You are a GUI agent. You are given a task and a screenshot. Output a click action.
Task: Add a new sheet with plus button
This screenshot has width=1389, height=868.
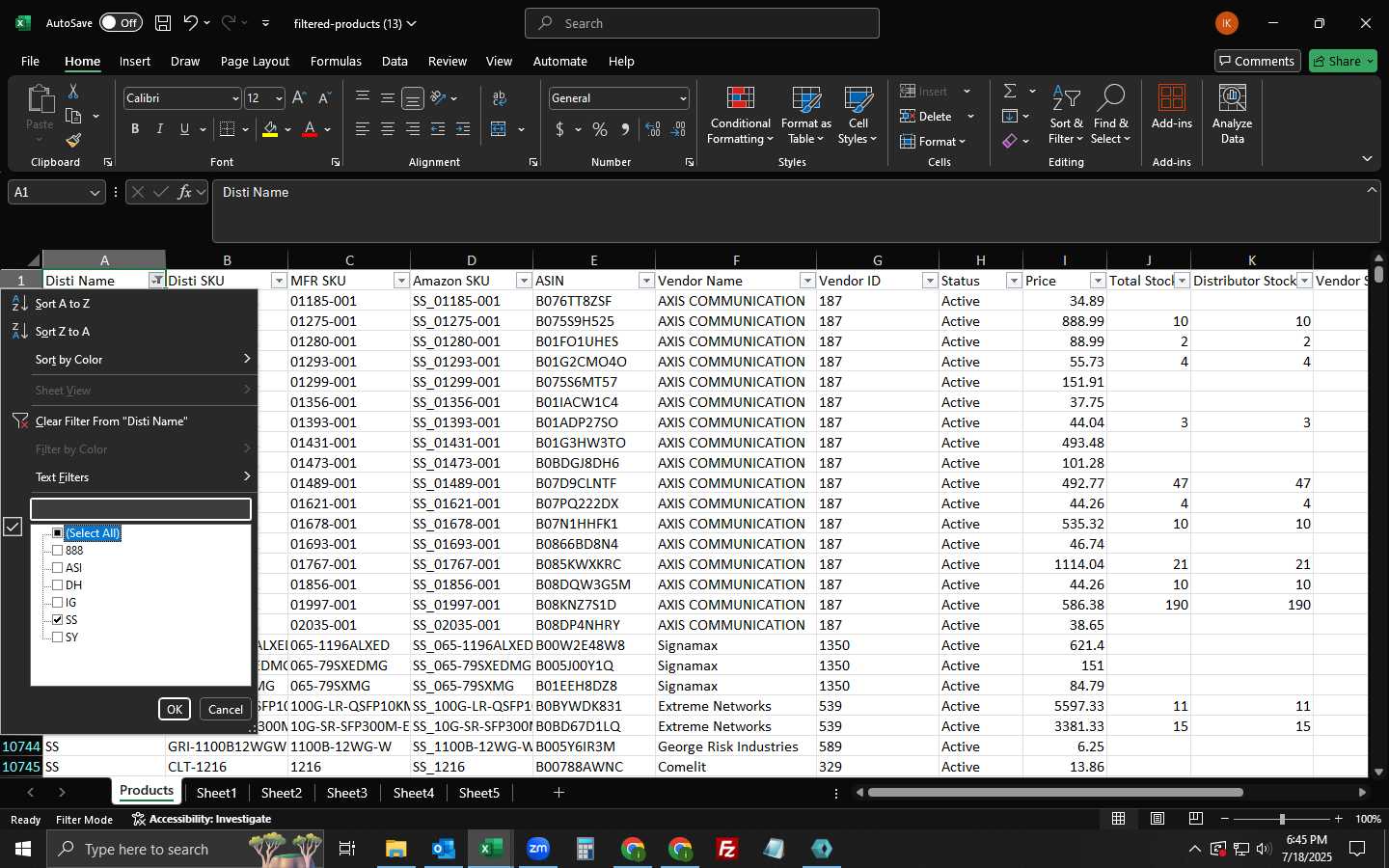click(558, 793)
